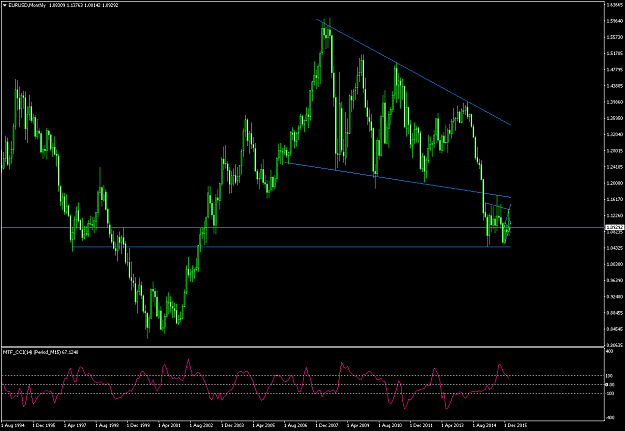Click the current price label on axis
This screenshot has height=431, width=625.
(x=614, y=227)
